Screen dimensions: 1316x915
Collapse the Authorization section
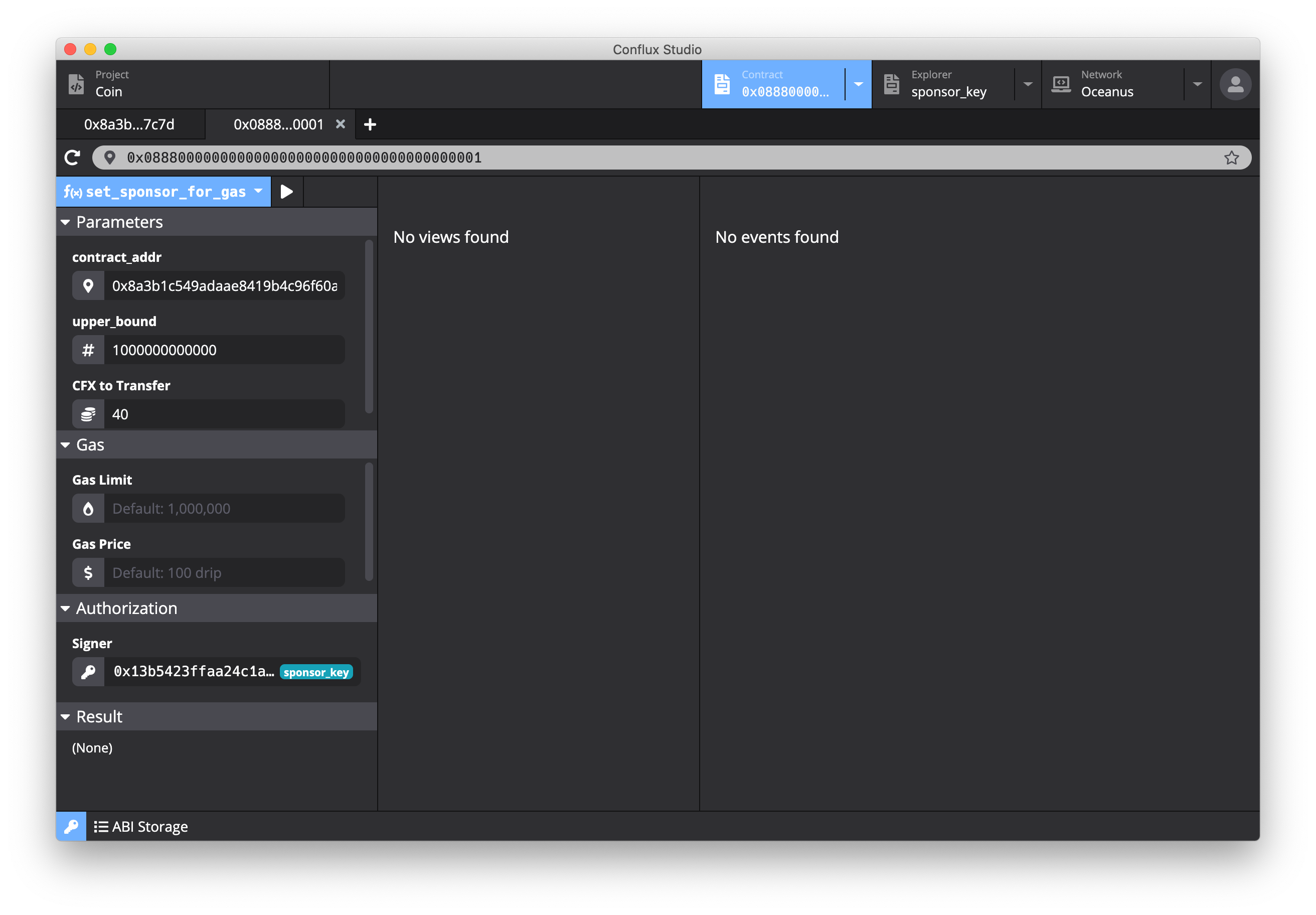[65, 608]
